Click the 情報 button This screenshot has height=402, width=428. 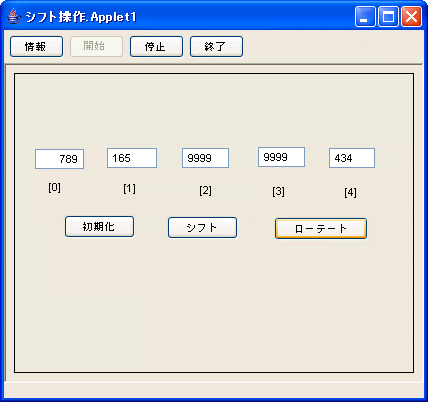coord(36,47)
